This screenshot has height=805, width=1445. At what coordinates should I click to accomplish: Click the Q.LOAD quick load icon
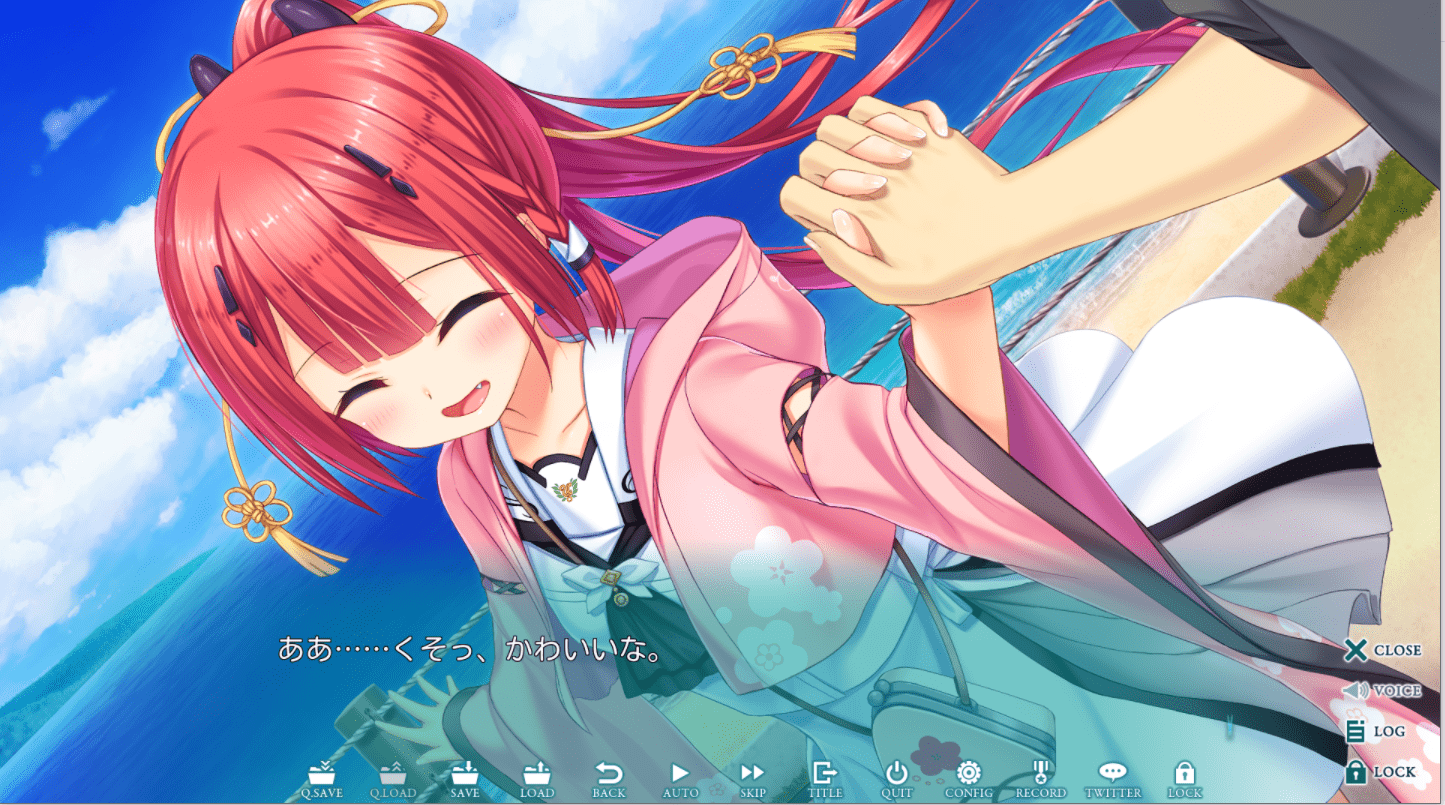click(391, 779)
